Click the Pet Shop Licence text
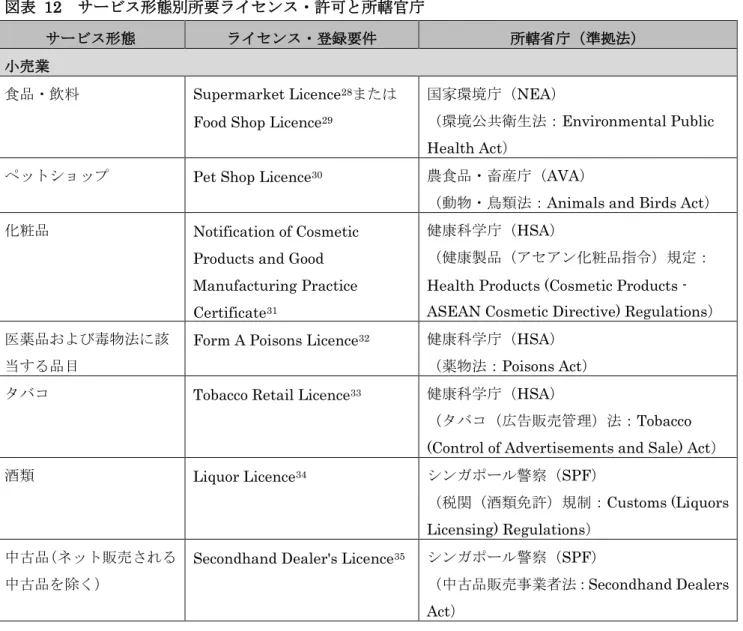 coord(252,177)
